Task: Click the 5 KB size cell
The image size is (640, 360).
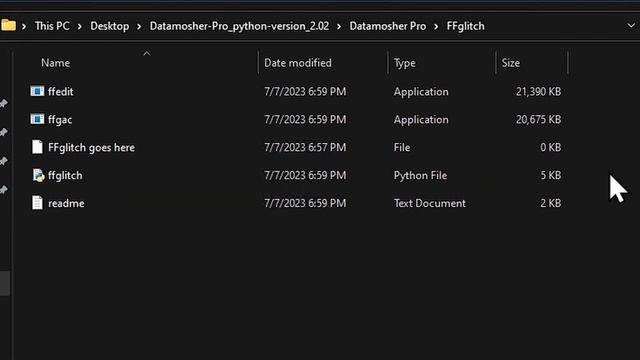Action: click(x=551, y=176)
